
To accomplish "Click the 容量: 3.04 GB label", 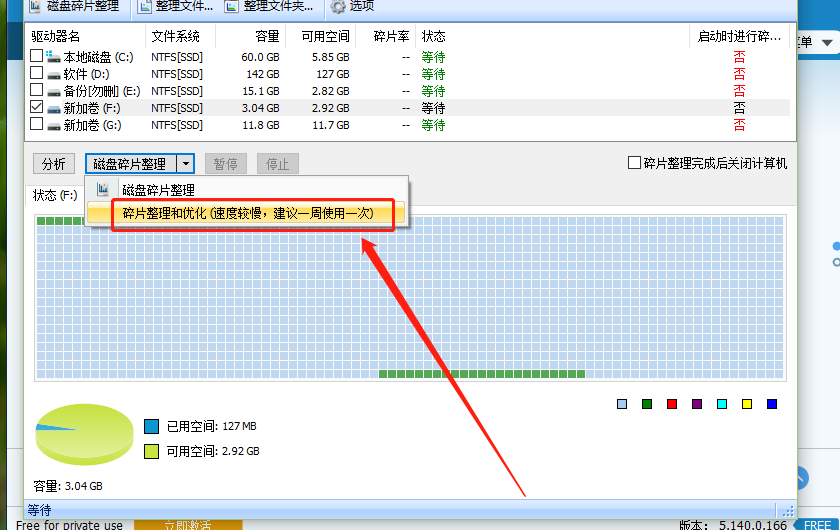I will tap(68, 486).
